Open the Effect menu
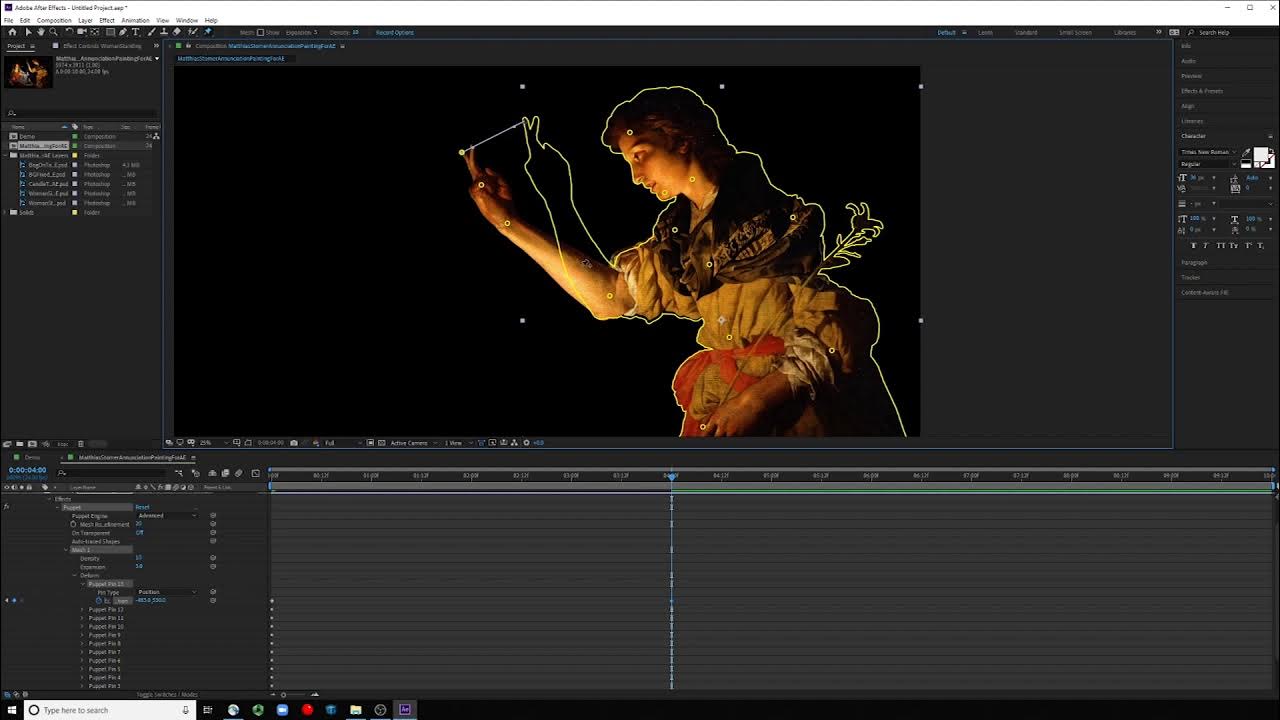Viewport: 1280px width, 720px height. pos(107,20)
